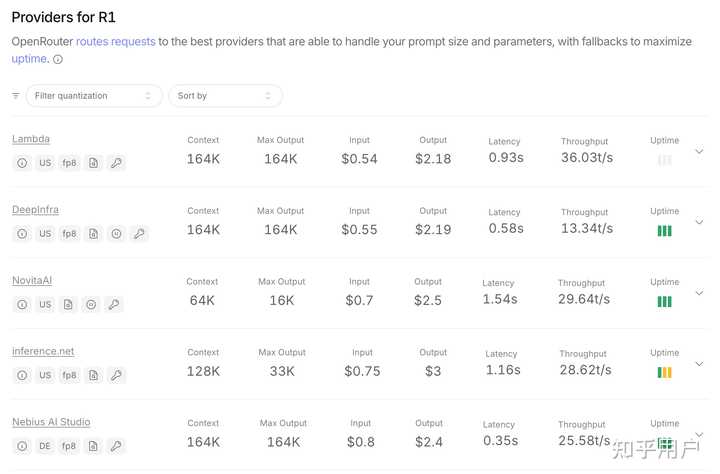Viewport: 720px width, 474px height.
Task: Click the info icon under Lambda
Action: point(22,163)
